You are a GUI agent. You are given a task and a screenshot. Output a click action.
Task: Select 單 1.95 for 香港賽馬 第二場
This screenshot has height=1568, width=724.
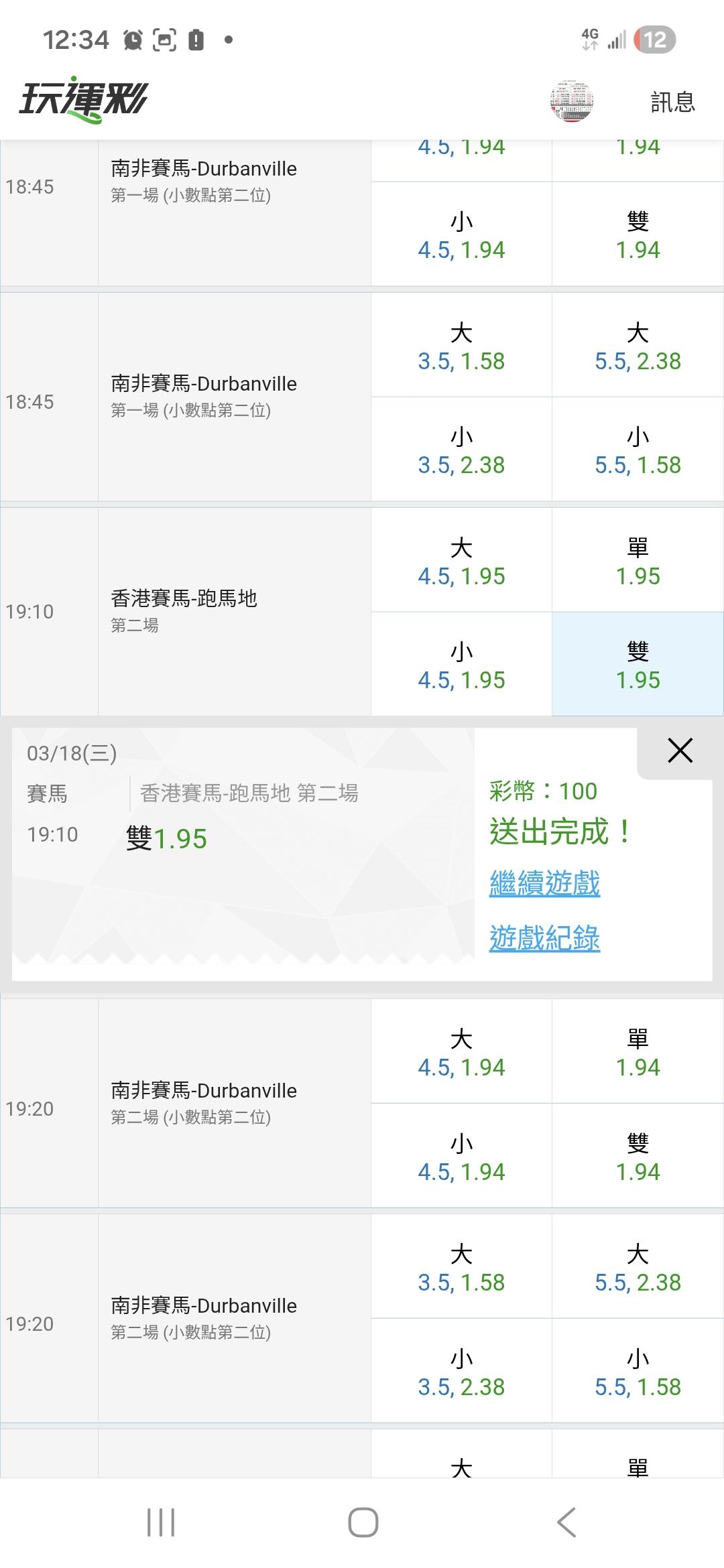coord(638,561)
